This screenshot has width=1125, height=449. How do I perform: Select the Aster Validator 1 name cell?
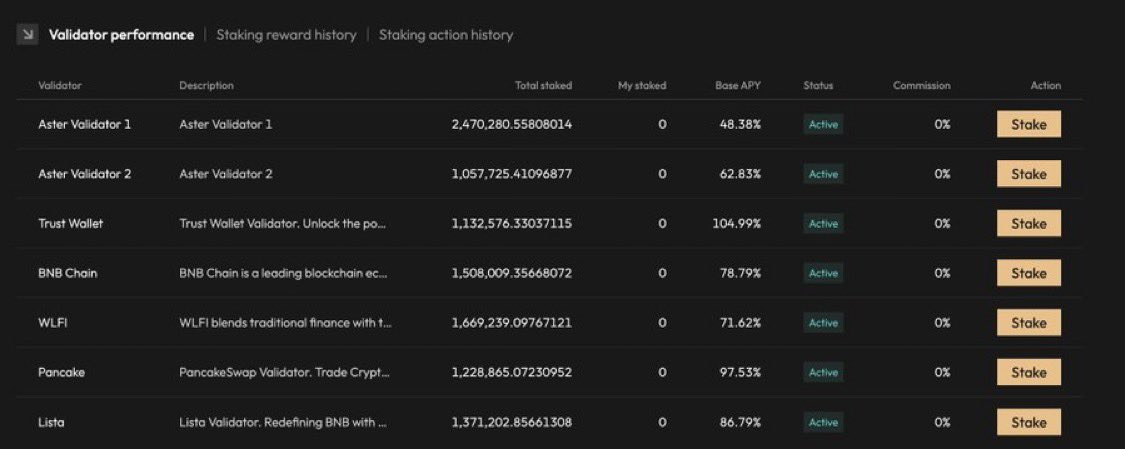click(x=85, y=124)
